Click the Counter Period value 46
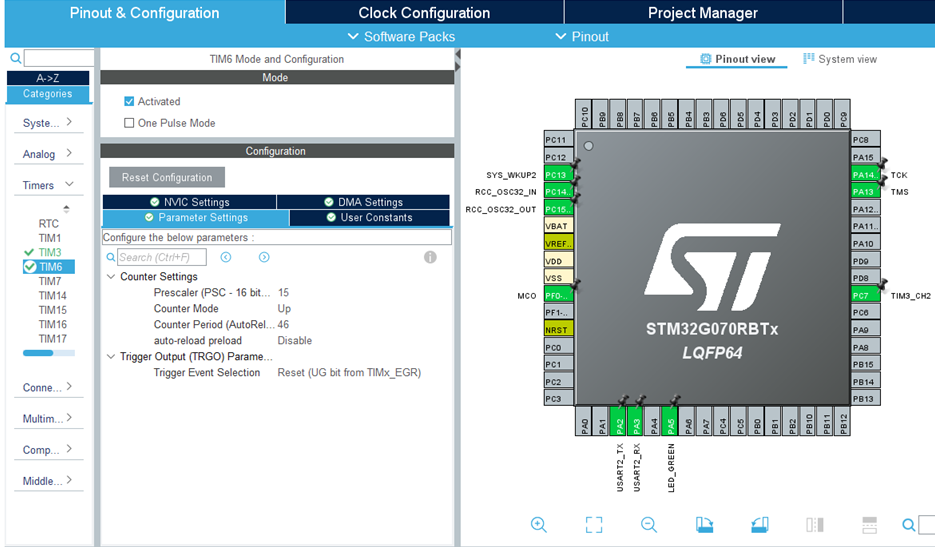The image size is (935, 547). tap(283, 325)
